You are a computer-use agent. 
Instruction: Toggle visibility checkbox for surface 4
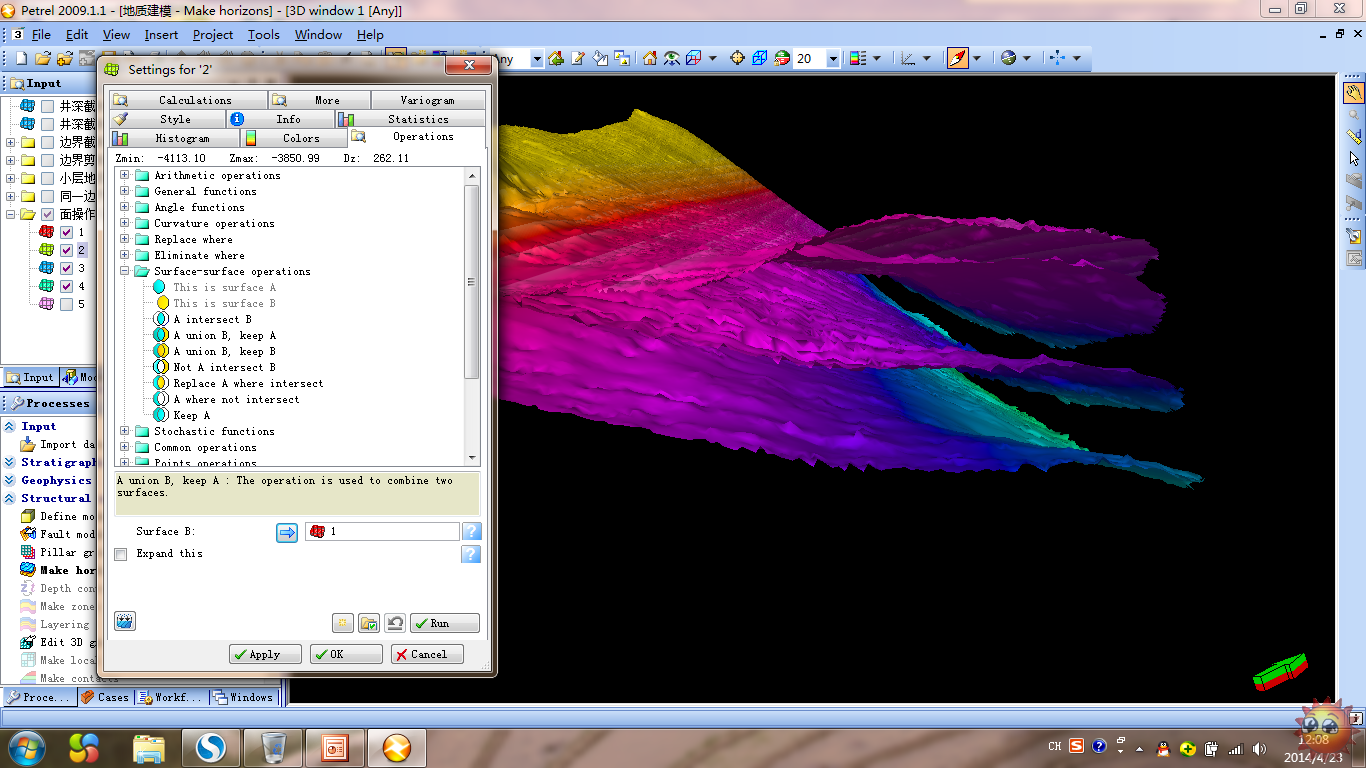click(67, 286)
